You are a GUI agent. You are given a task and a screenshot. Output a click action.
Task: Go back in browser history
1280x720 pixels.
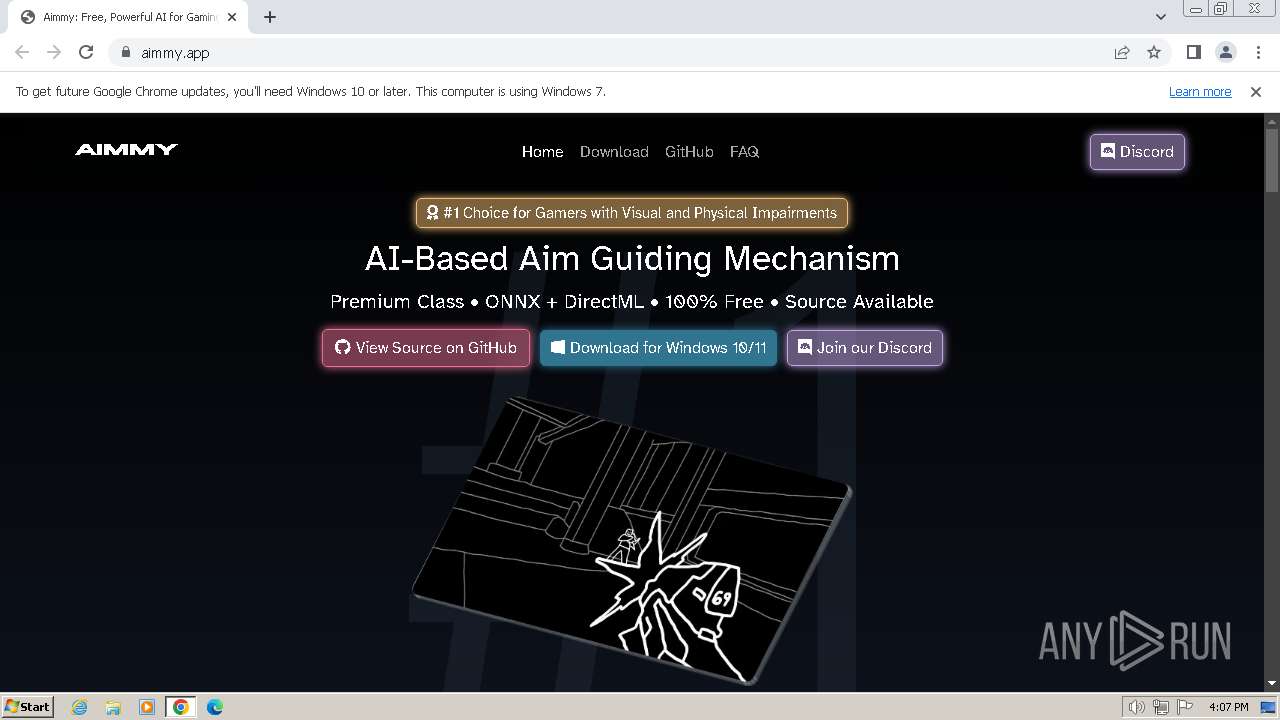22,53
